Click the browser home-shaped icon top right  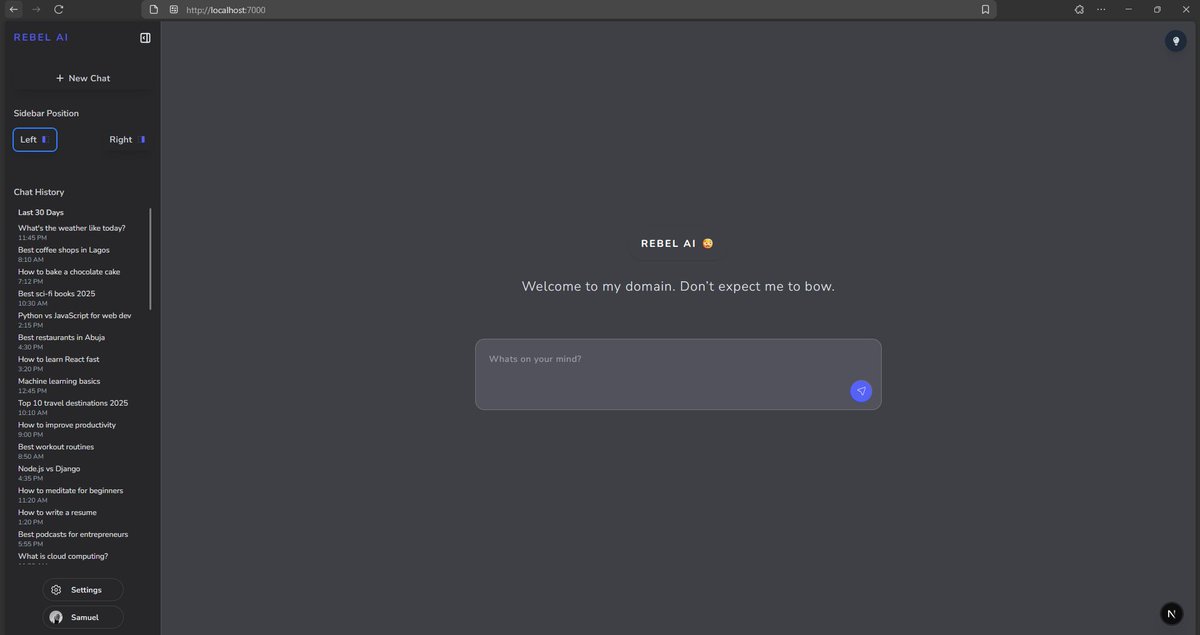1079,9
